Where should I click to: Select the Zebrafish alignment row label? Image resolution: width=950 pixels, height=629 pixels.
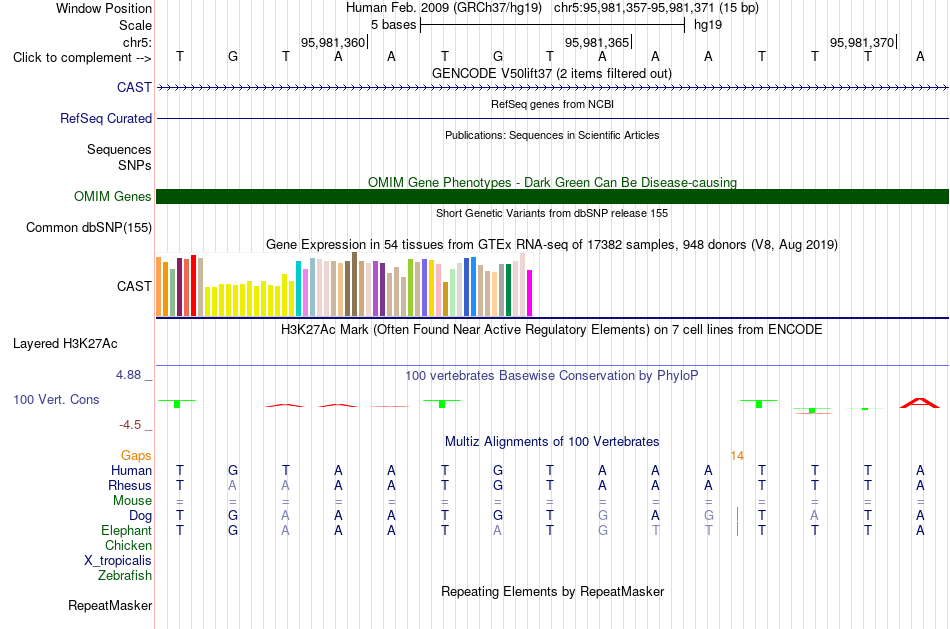(x=125, y=576)
